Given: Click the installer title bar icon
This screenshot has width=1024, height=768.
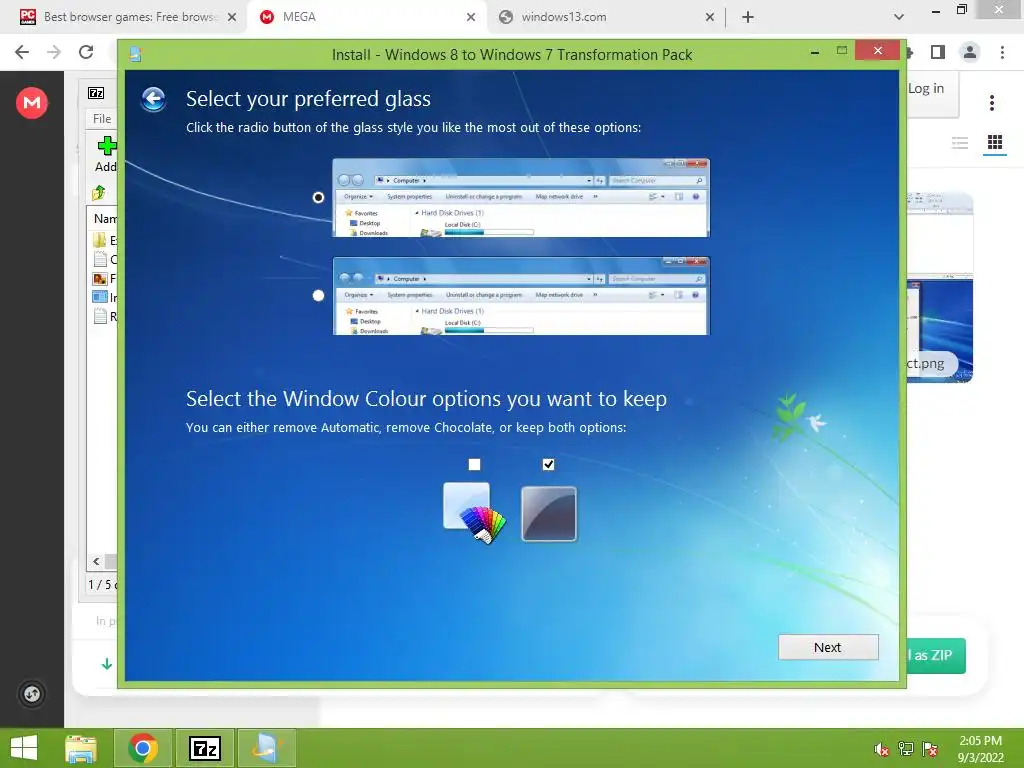Looking at the screenshot, I should coord(136,54).
